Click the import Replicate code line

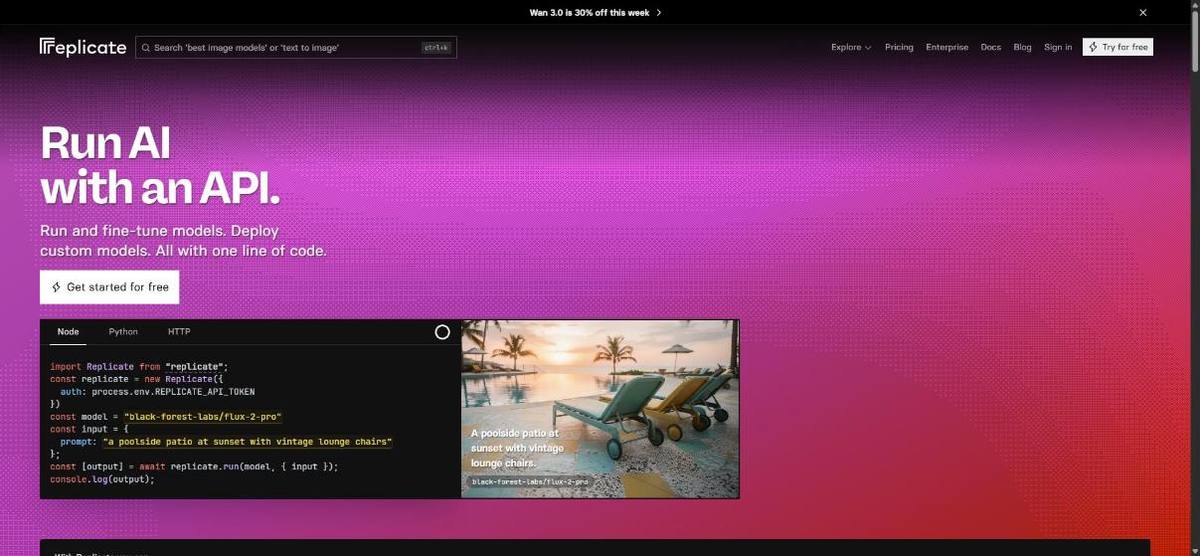pyautogui.click(x=139, y=367)
